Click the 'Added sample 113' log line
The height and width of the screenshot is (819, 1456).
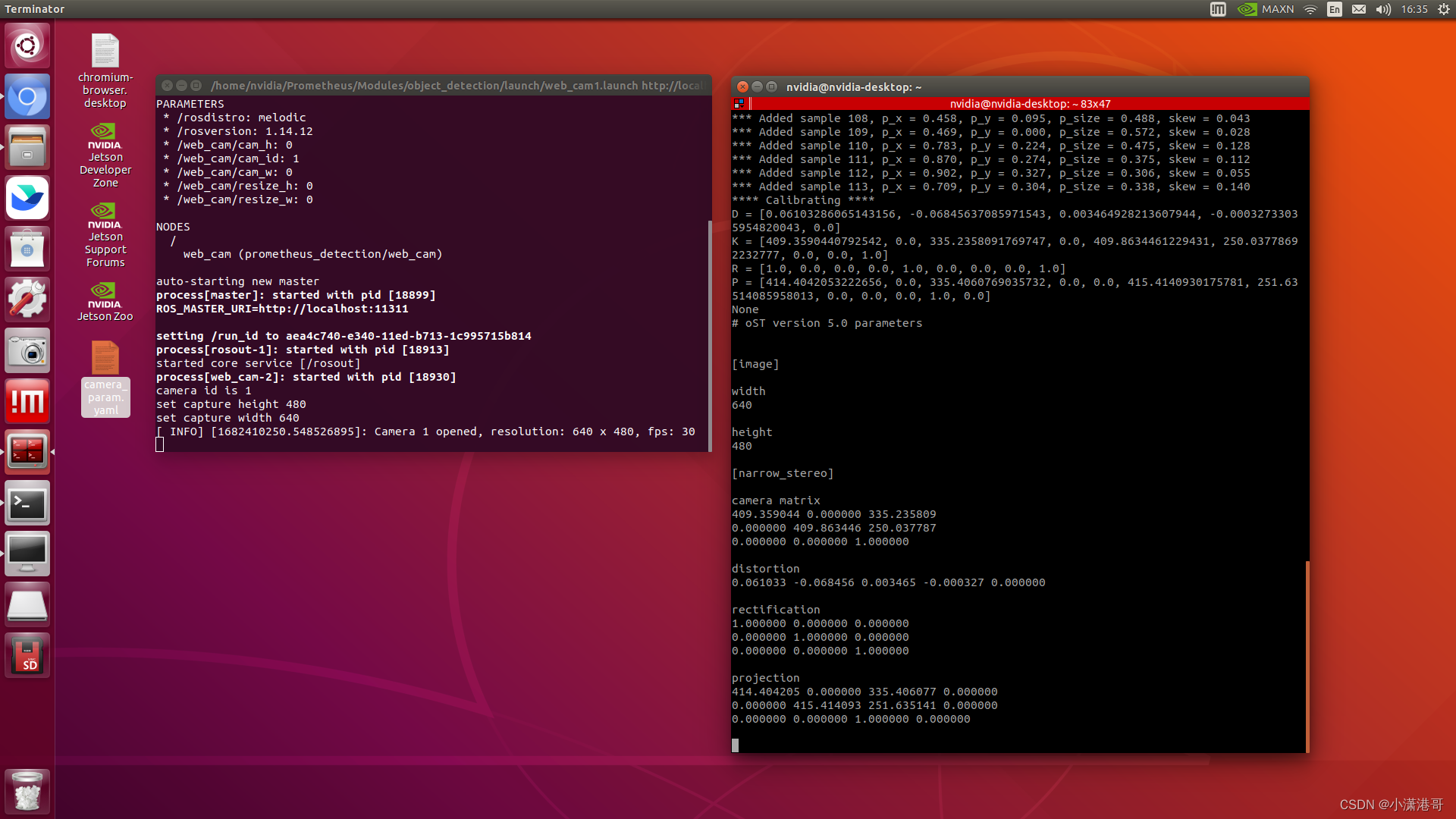click(x=991, y=187)
